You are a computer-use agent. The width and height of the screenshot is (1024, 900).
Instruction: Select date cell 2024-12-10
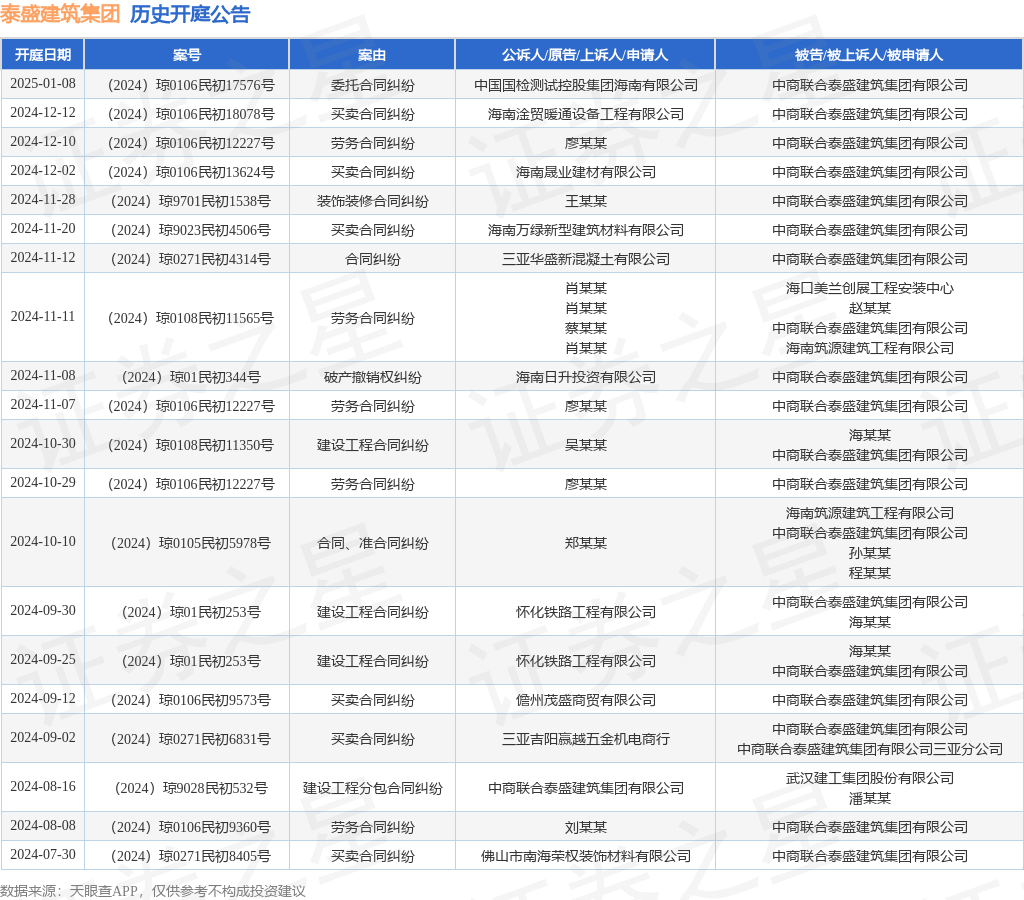click(43, 142)
